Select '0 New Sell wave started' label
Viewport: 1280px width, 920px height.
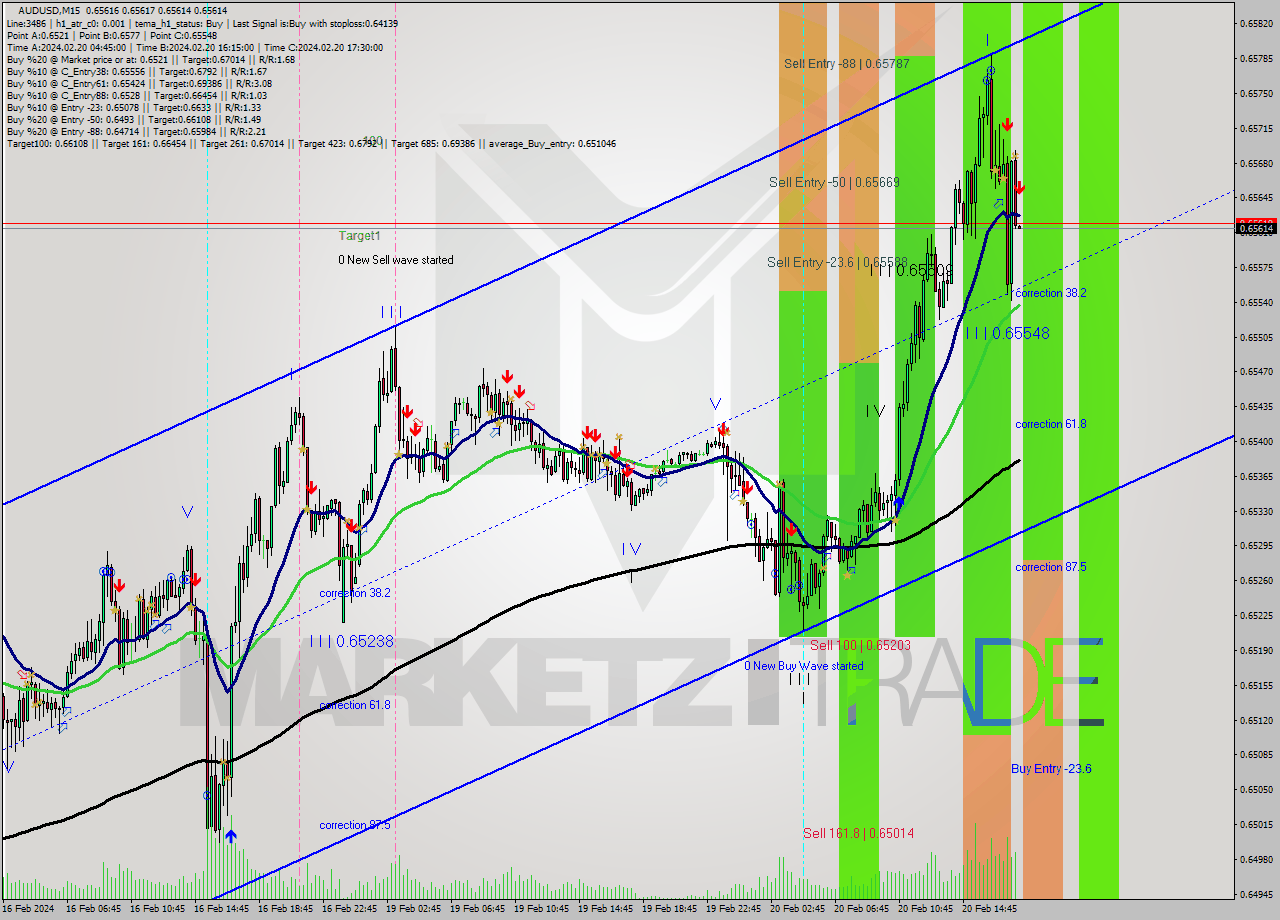[x=396, y=260]
